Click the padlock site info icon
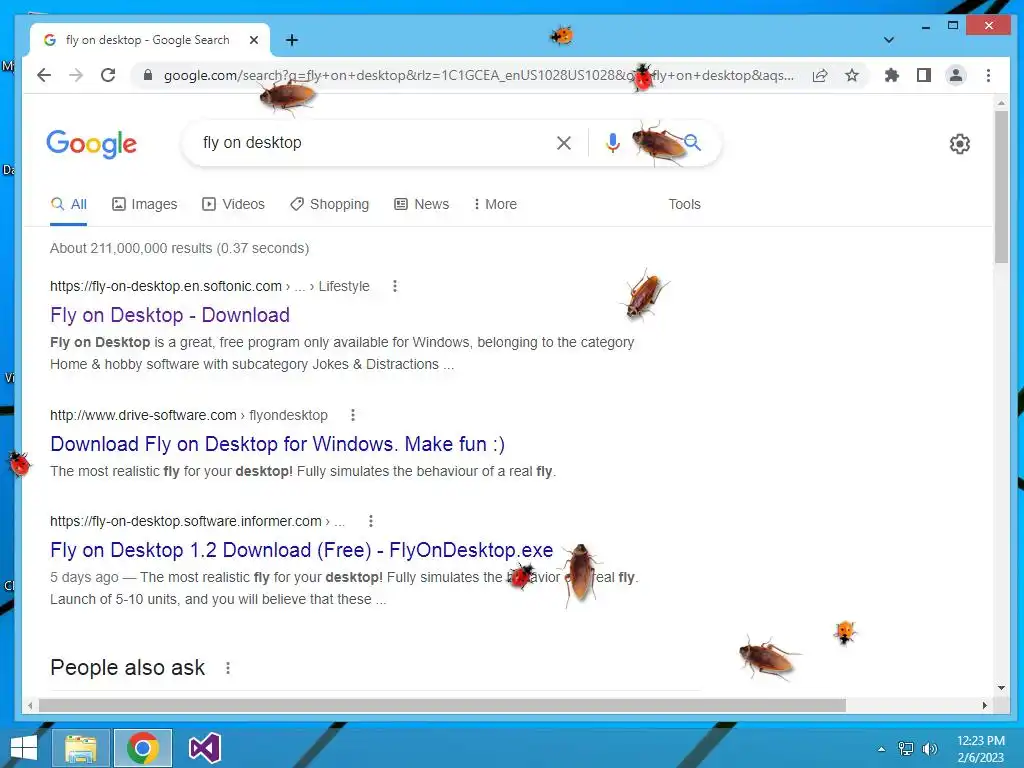The height and width of the screenshot is (768, 1024). [148, 75]
